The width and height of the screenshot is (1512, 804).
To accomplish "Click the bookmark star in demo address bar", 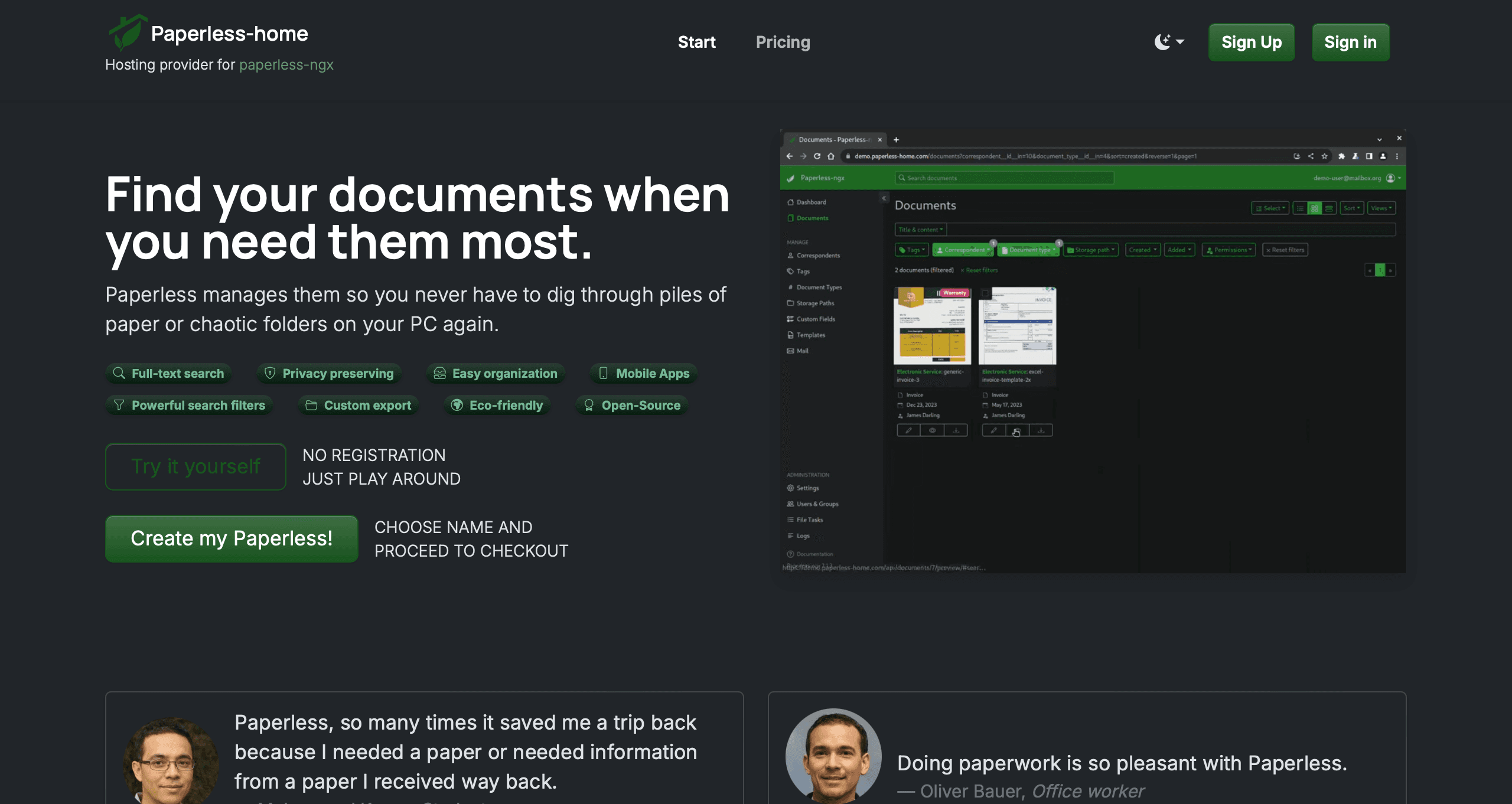I will click(x=1325, y=156).
